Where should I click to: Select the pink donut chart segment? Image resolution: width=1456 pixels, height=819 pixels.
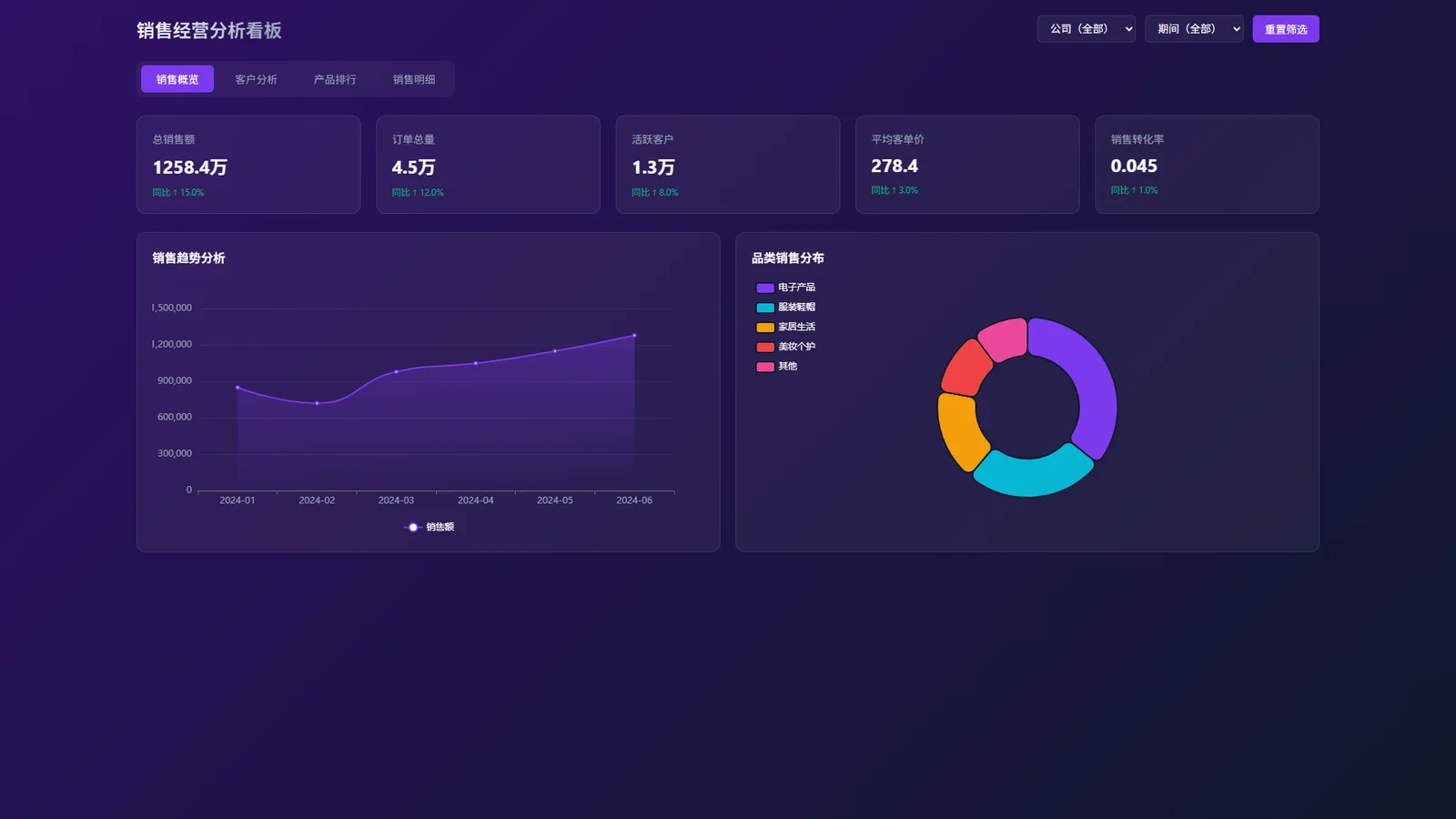[1004, 338]
